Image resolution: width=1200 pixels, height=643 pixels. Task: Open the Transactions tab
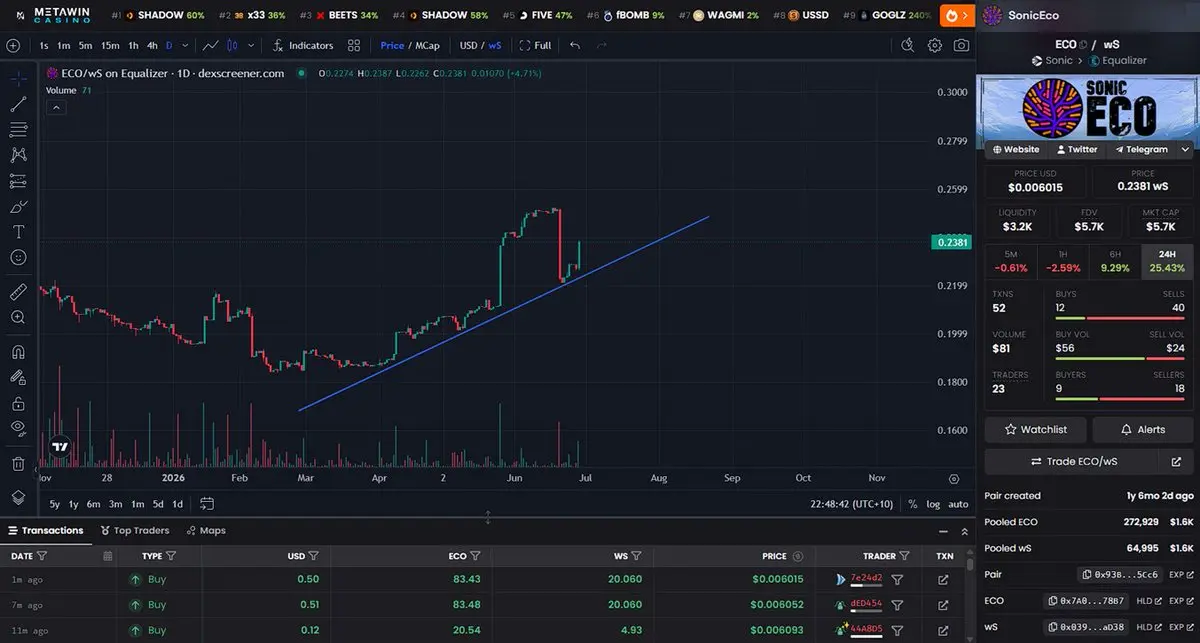click(45, 531)
